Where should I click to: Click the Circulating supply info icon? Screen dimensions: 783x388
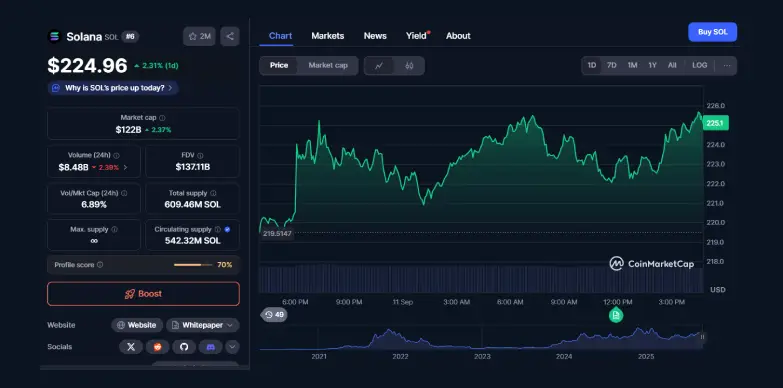(x=218, y=230)
